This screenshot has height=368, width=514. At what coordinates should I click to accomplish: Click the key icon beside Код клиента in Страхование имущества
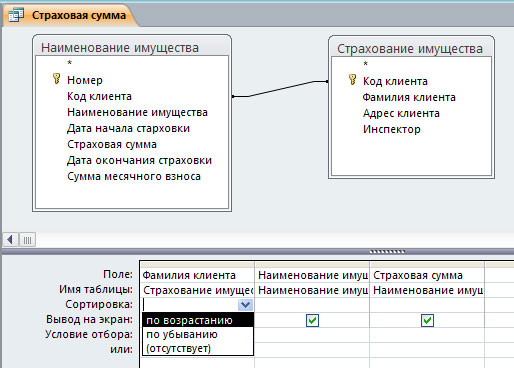352,80
